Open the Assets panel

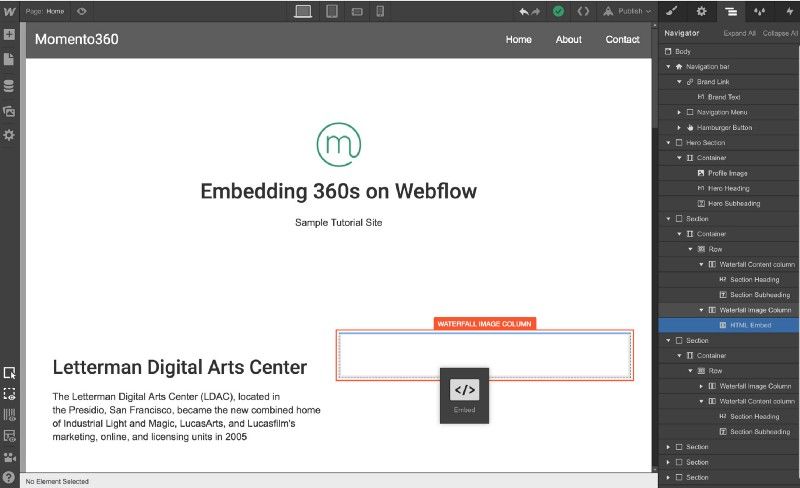(x=9, y=111)
